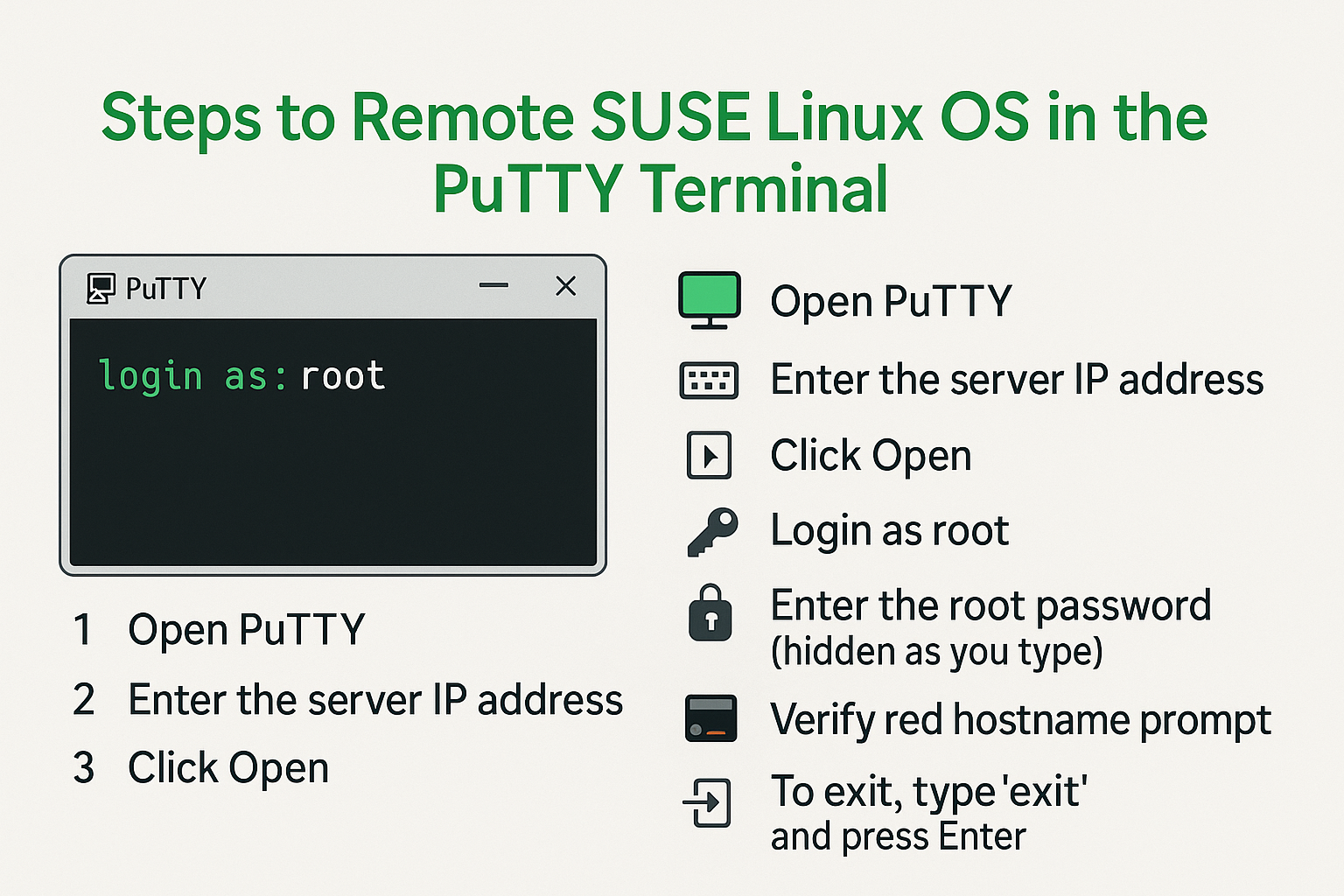
Task: Click the padlock icon for root password
Action: 710,613
